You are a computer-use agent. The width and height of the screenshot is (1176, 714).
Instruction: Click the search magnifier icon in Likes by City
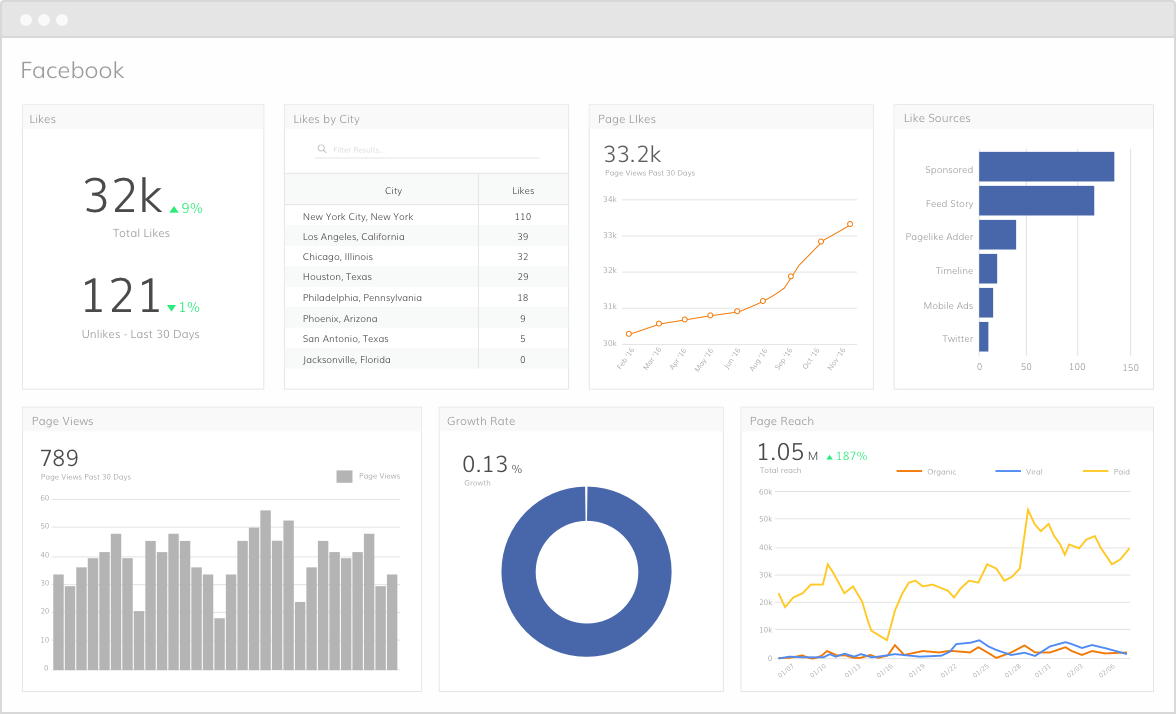point(322,149)
